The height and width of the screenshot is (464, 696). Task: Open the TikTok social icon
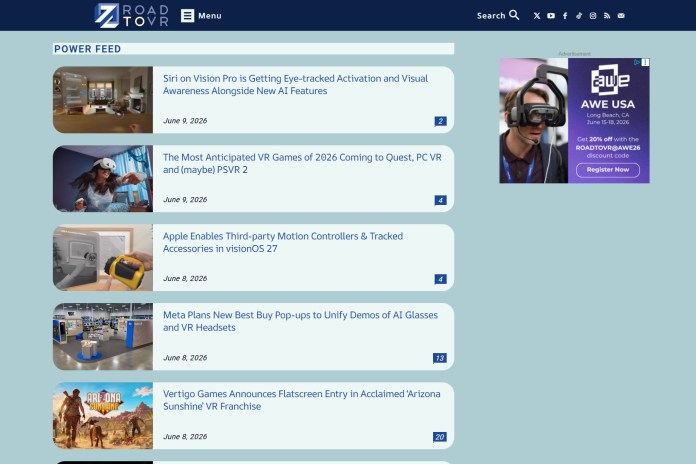click(579, 16)
